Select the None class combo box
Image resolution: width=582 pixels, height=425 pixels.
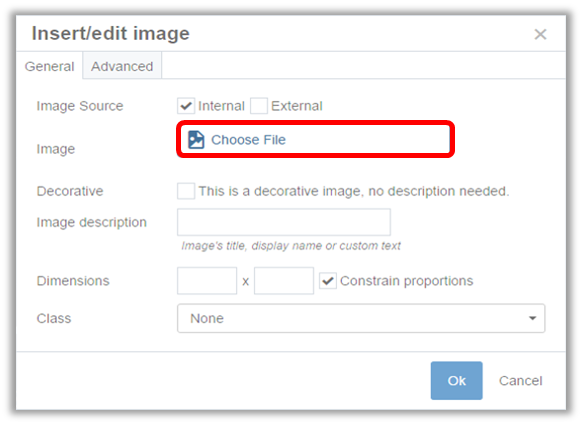click(361, 318)
